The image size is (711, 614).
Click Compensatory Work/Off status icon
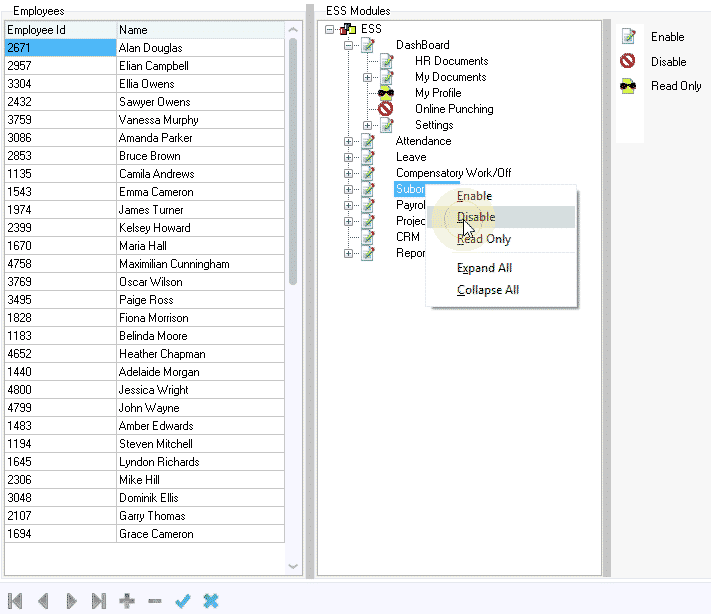click(x=368, y=173)
